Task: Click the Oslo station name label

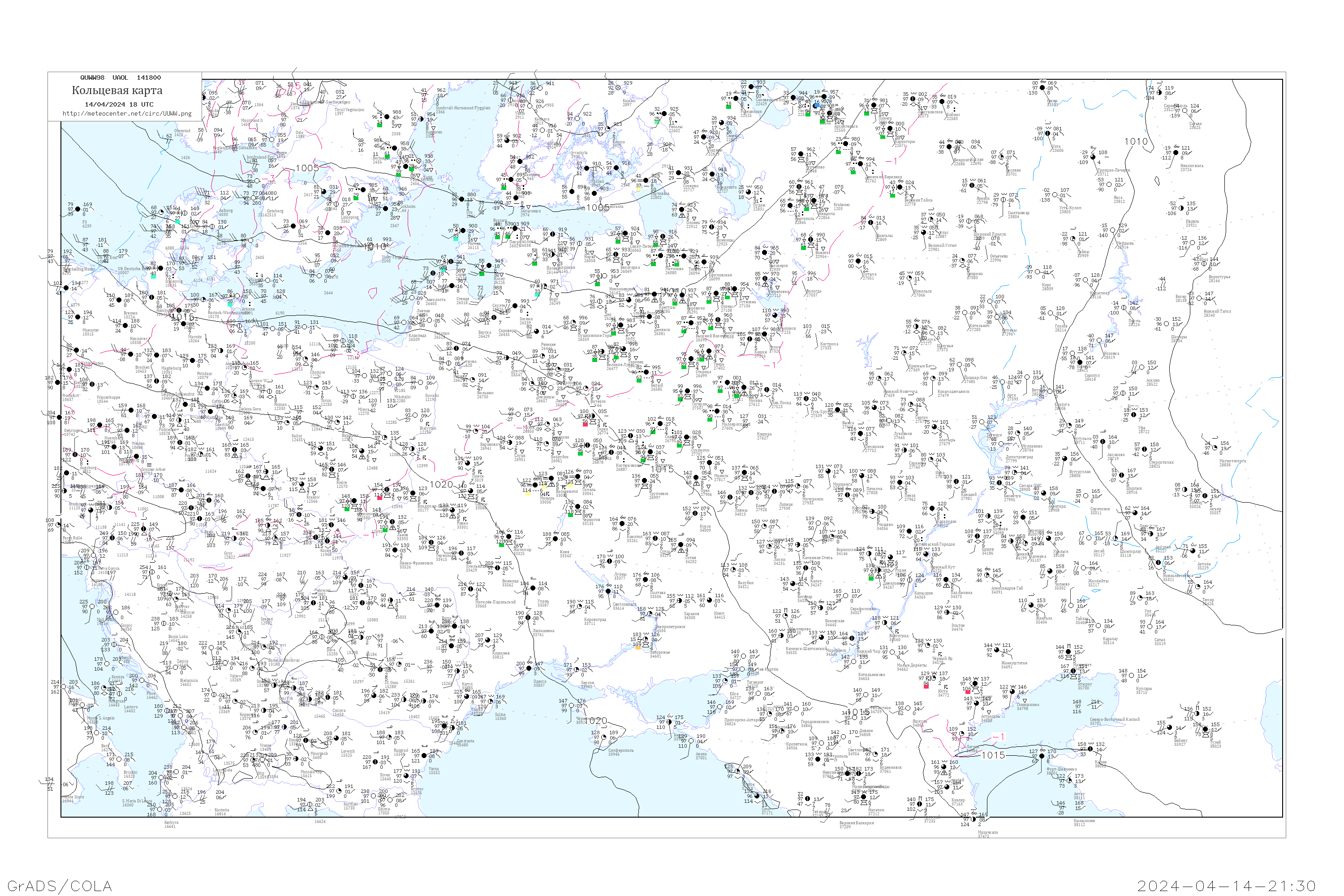Action: point(299,133)
